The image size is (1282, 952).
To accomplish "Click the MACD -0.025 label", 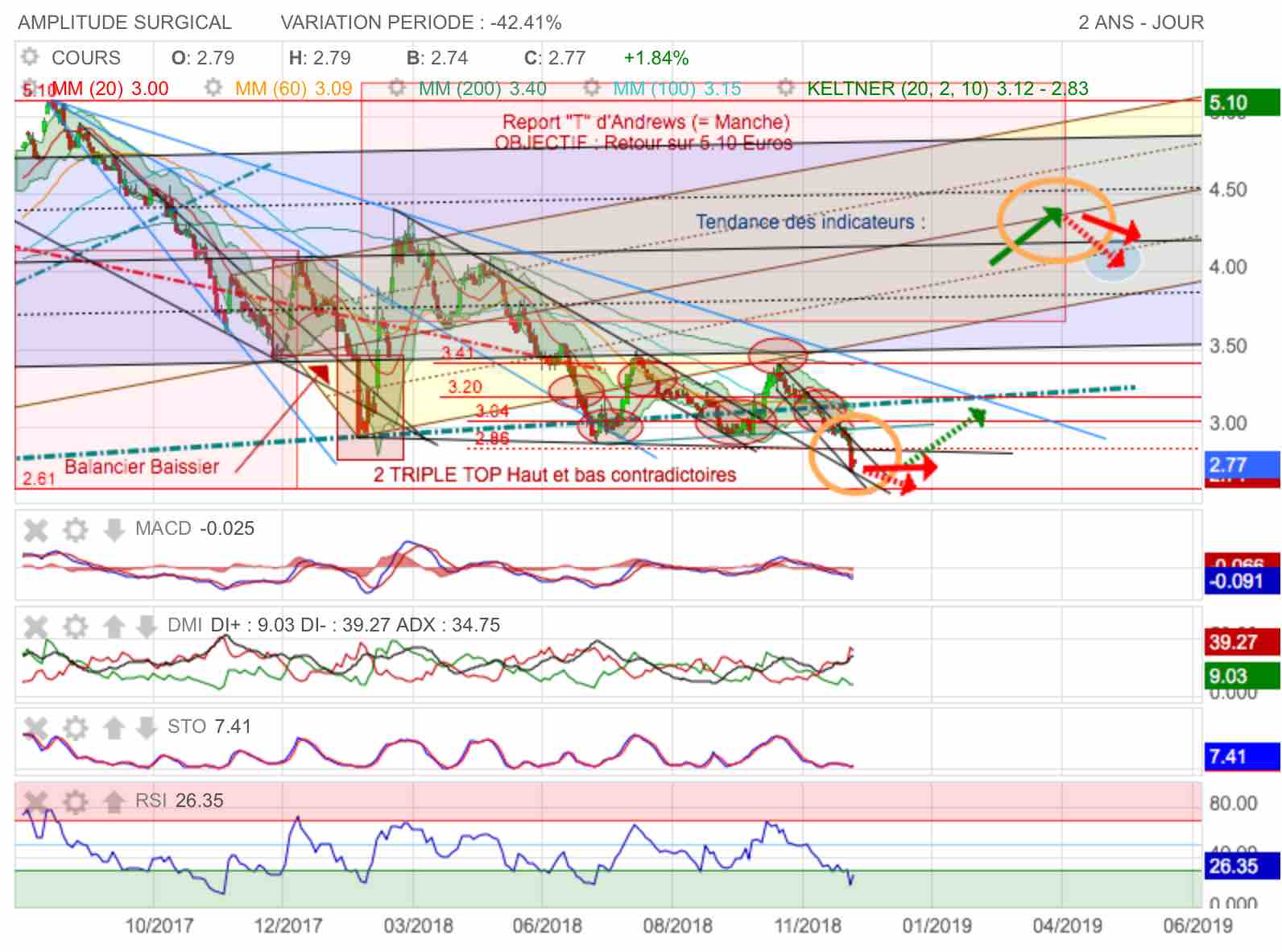I will [x=195, y=528].
